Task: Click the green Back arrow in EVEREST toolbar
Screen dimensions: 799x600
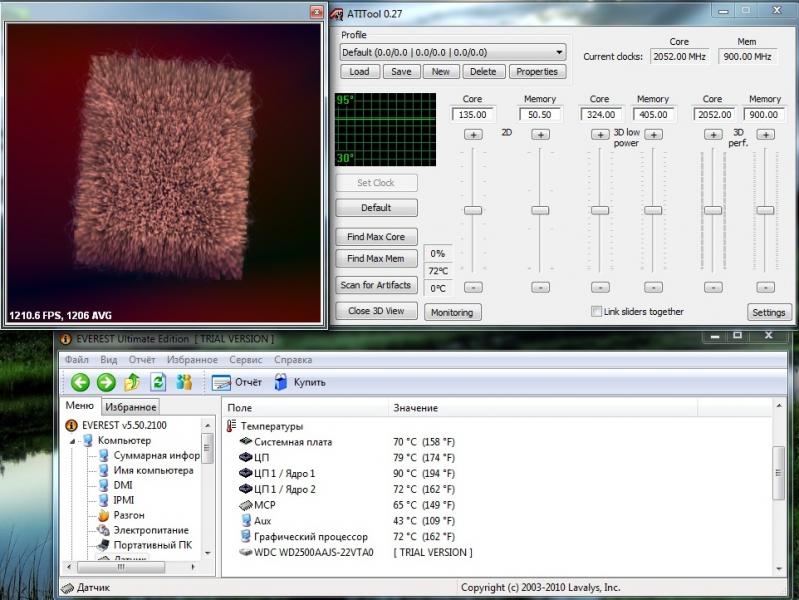Action: click(x=80, y=382)
